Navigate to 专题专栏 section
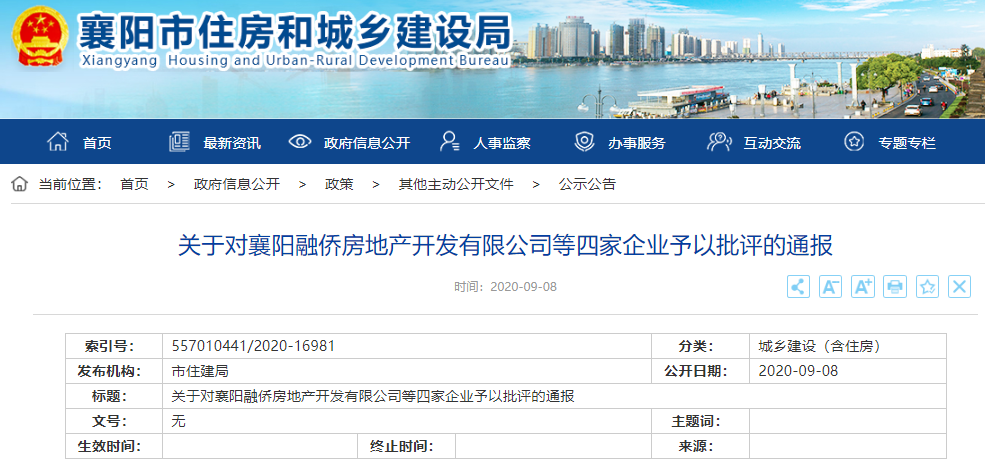 (890, 142)
